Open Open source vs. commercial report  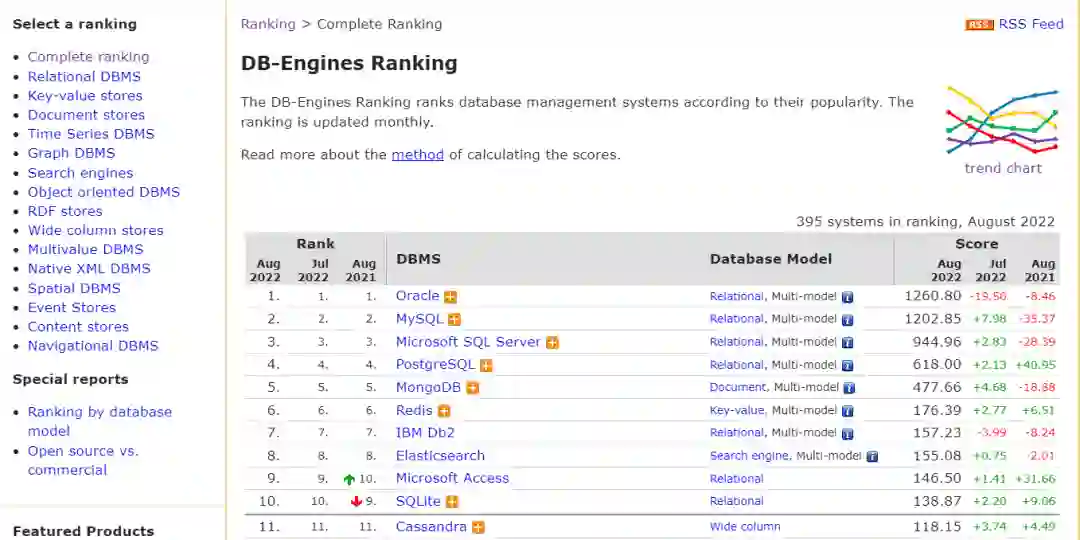[83, 460]
